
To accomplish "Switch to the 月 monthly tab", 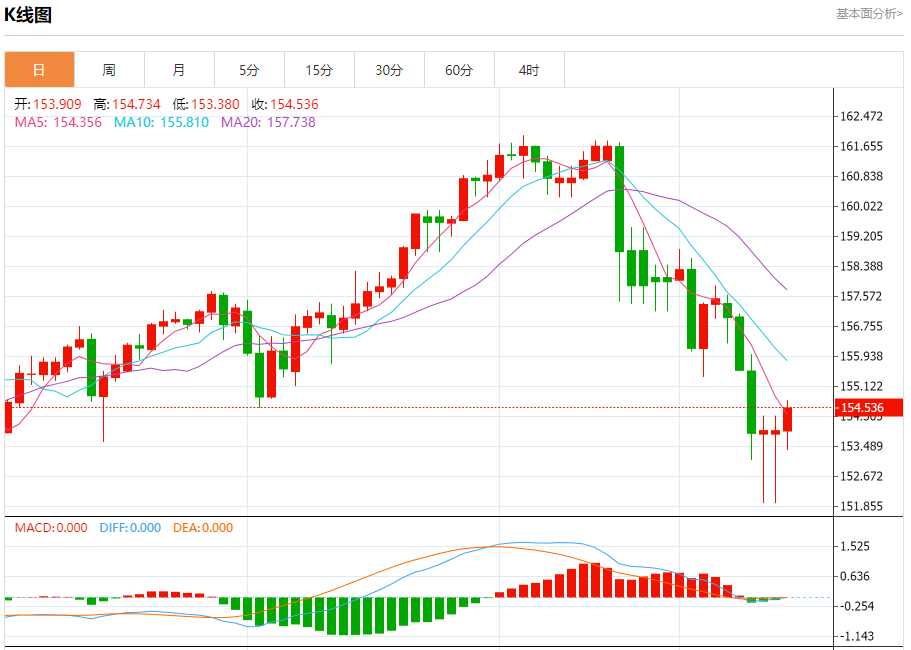I will 180,70.
